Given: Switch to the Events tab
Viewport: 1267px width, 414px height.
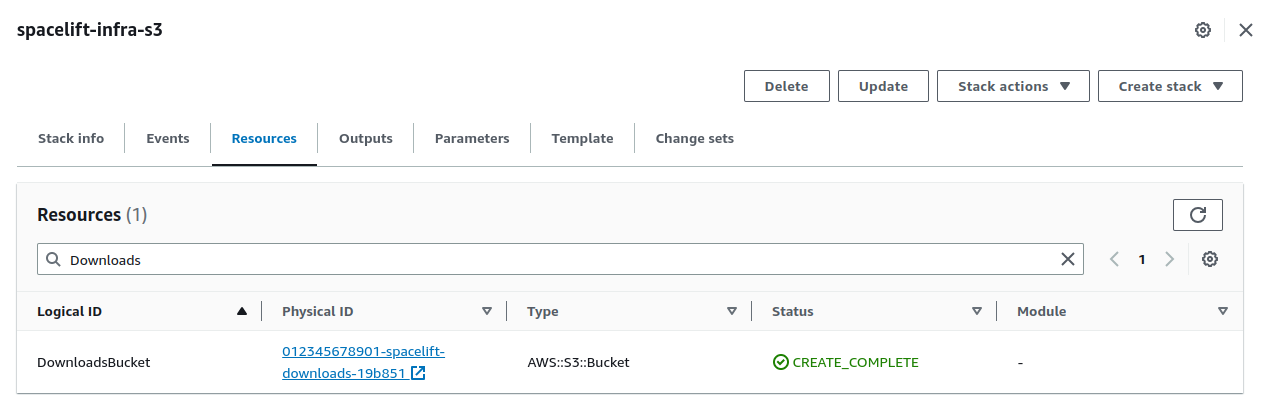Looking at the screenshot, I should tap(167, 139).
